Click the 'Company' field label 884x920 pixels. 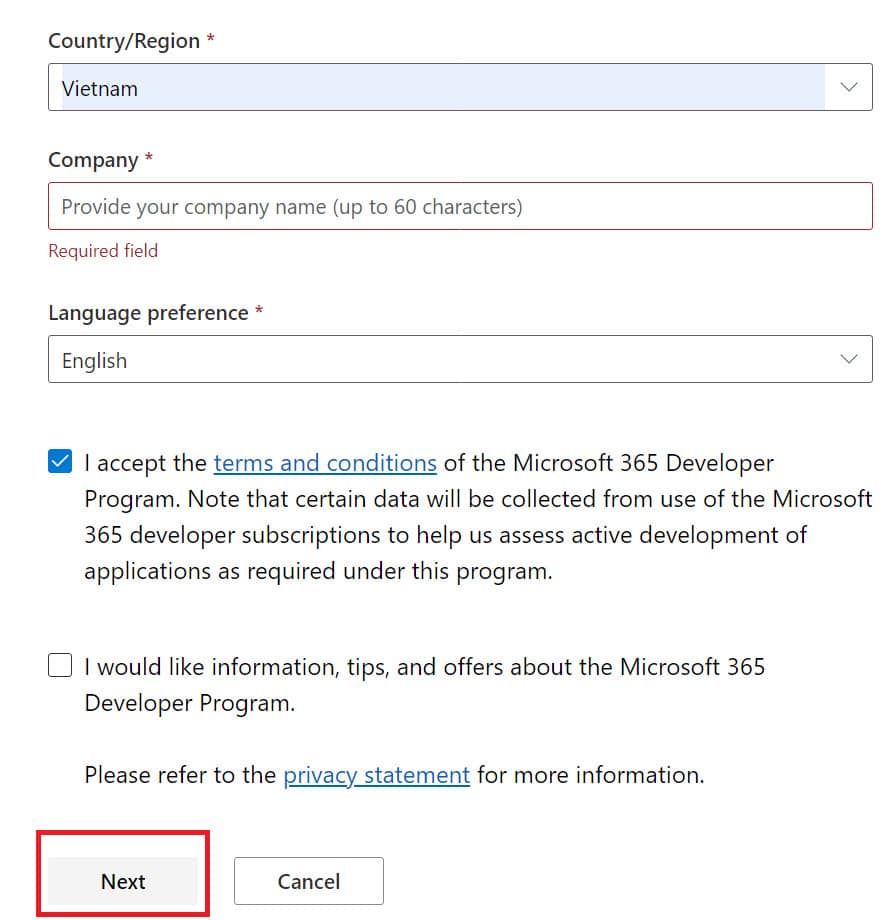click(93, 160)
